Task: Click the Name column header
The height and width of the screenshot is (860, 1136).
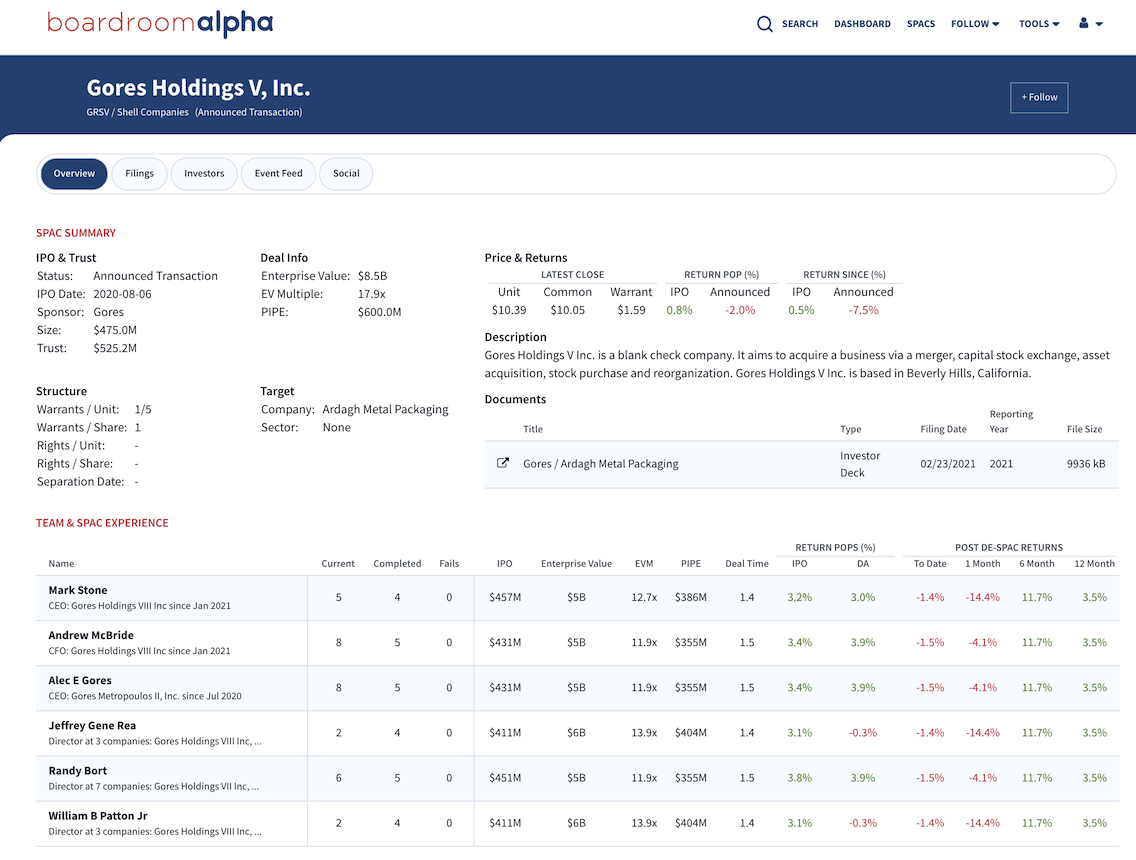Action: click(62, 564)
